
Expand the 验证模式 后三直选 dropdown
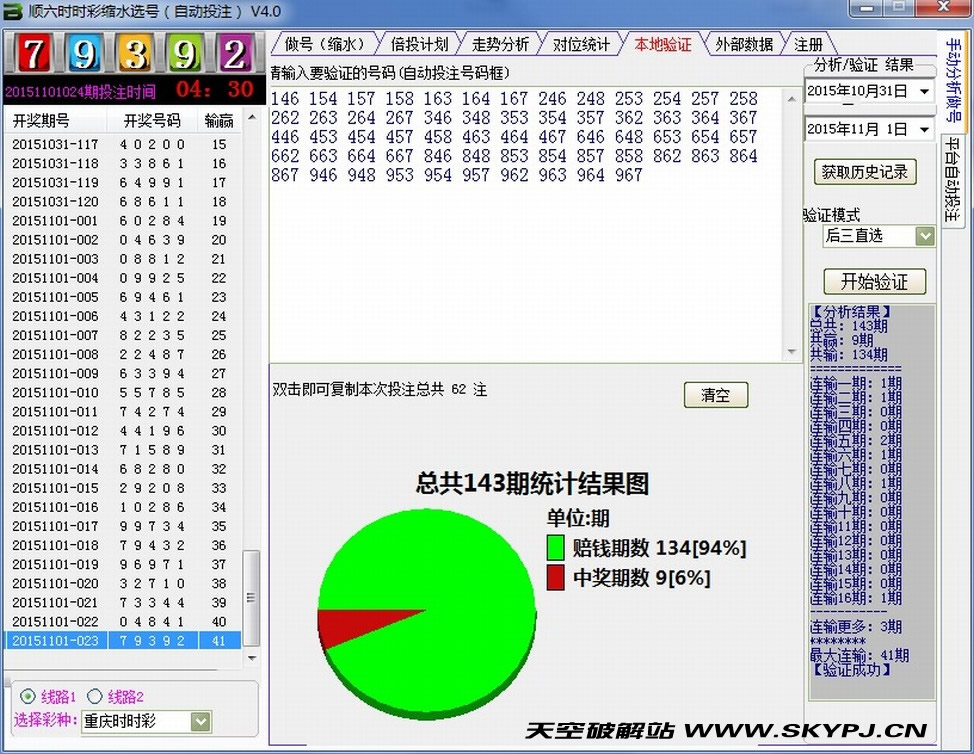pos(924,236)
